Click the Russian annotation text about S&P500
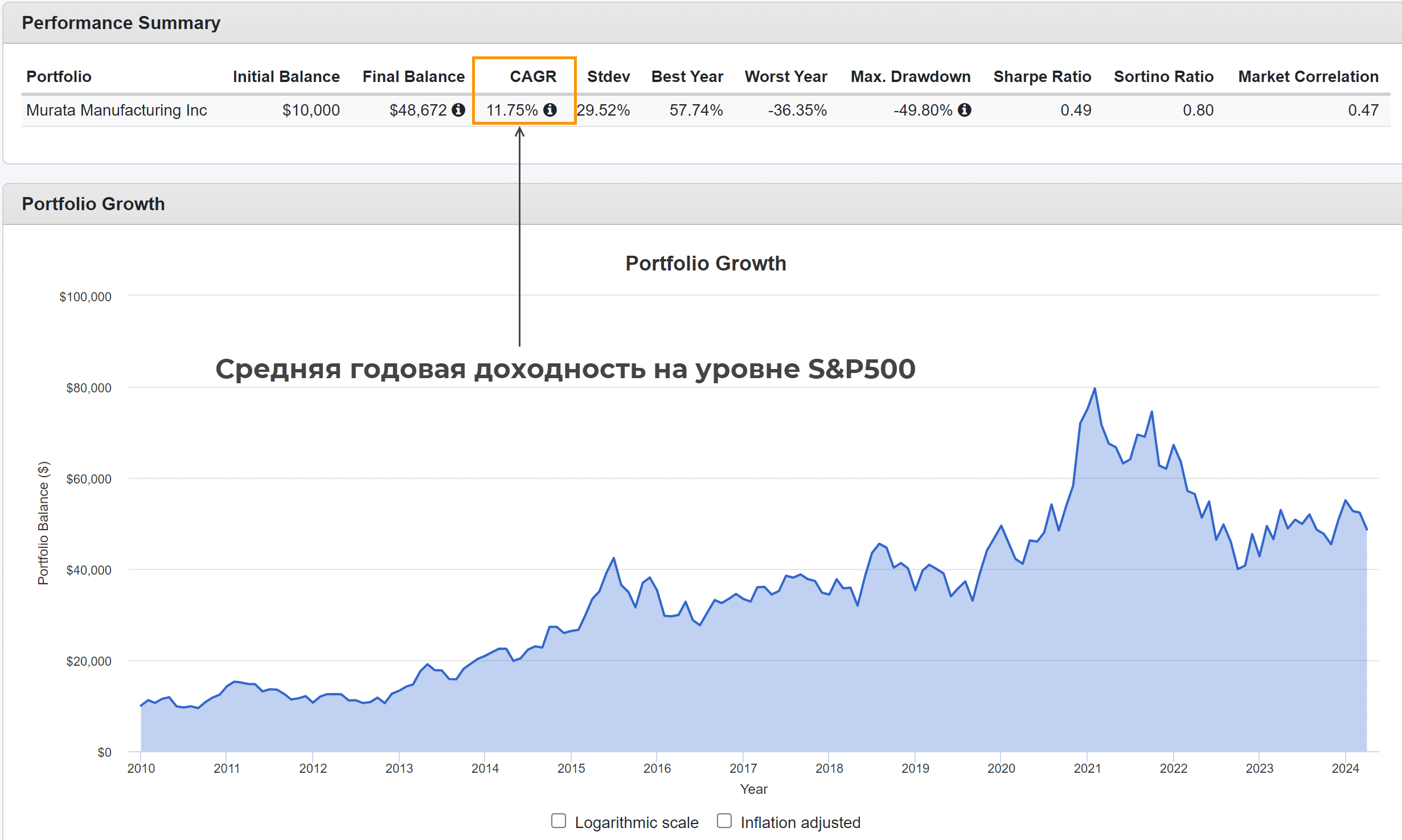 (x=565, y=369)
